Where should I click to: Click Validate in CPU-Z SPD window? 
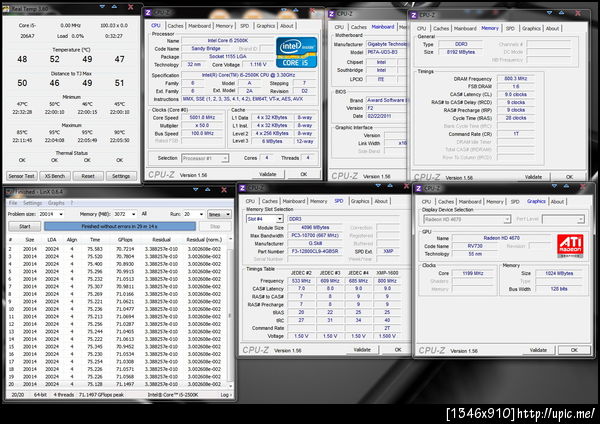click(x=362, y=349)
